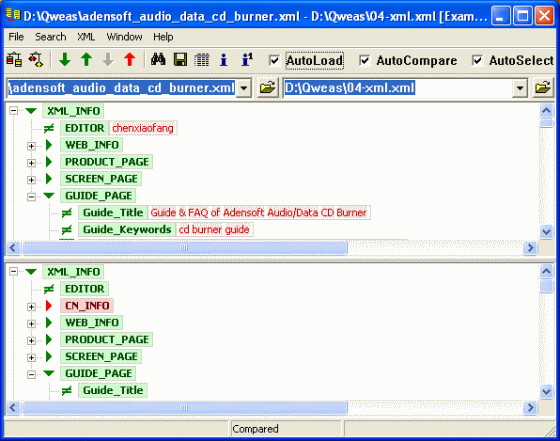Expand SCREEN_PAGE node in top pane
Screen dimensions: 560x441
pyautogui.click(x=31, y=180)
